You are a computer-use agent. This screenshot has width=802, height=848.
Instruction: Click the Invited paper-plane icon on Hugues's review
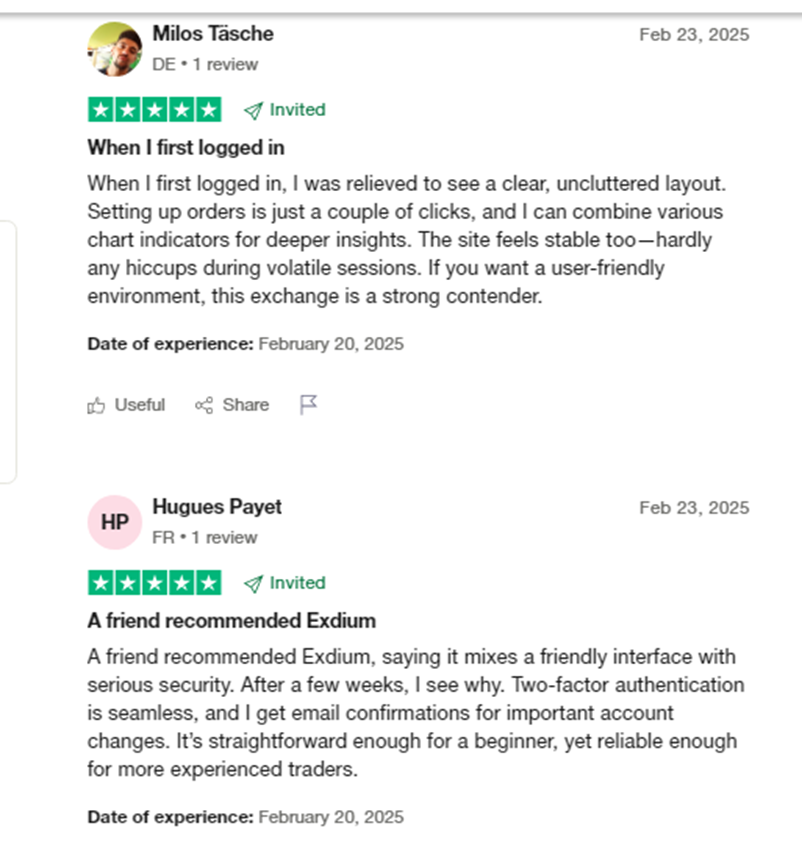253,583
